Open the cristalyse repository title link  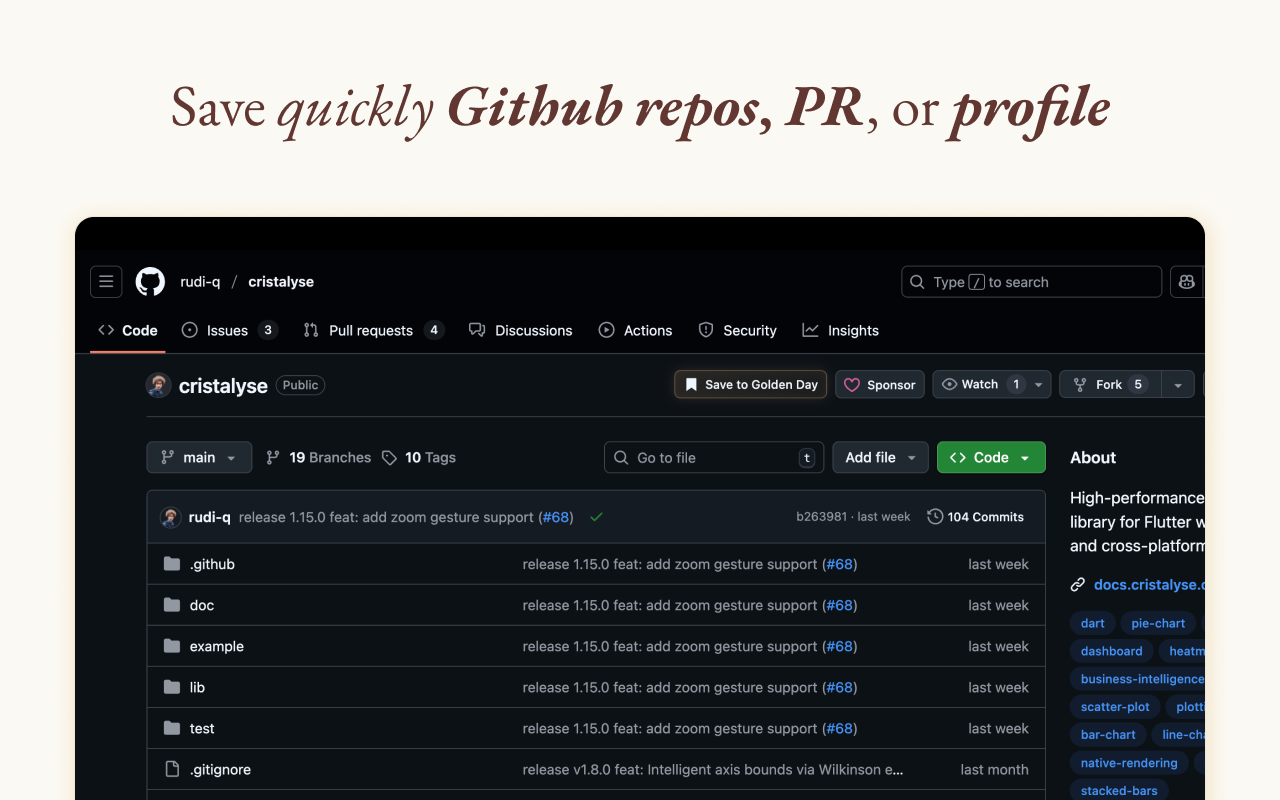223,386
